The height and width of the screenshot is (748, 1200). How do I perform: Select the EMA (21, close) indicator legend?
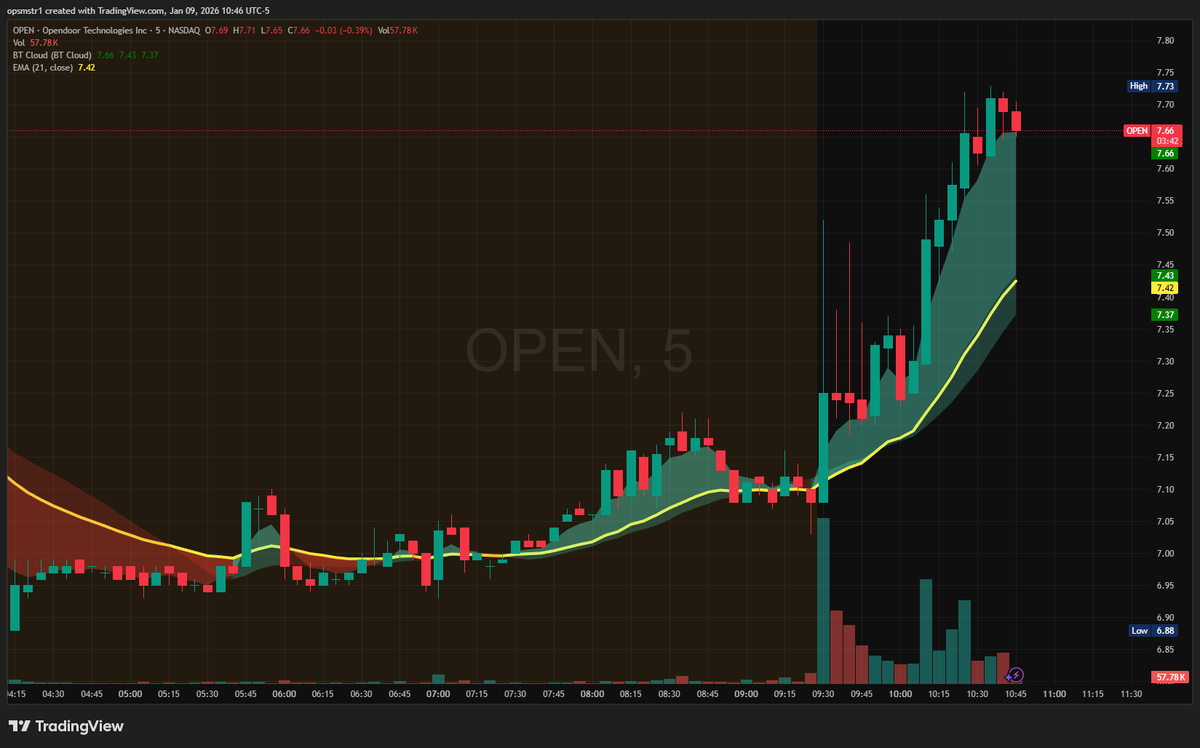point(41,67)
